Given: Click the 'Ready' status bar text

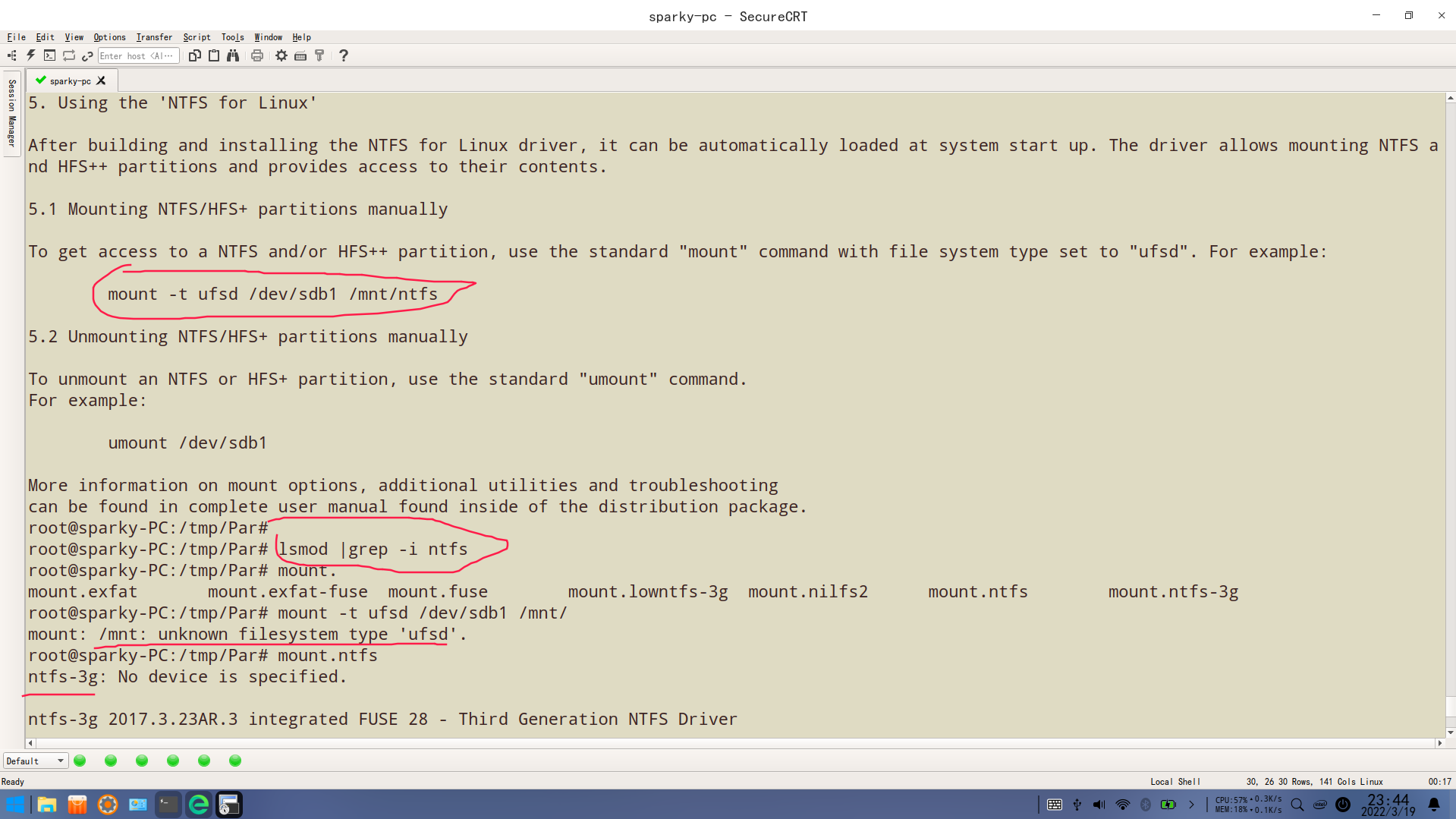Looking at the screenshot, I should 13,782.
